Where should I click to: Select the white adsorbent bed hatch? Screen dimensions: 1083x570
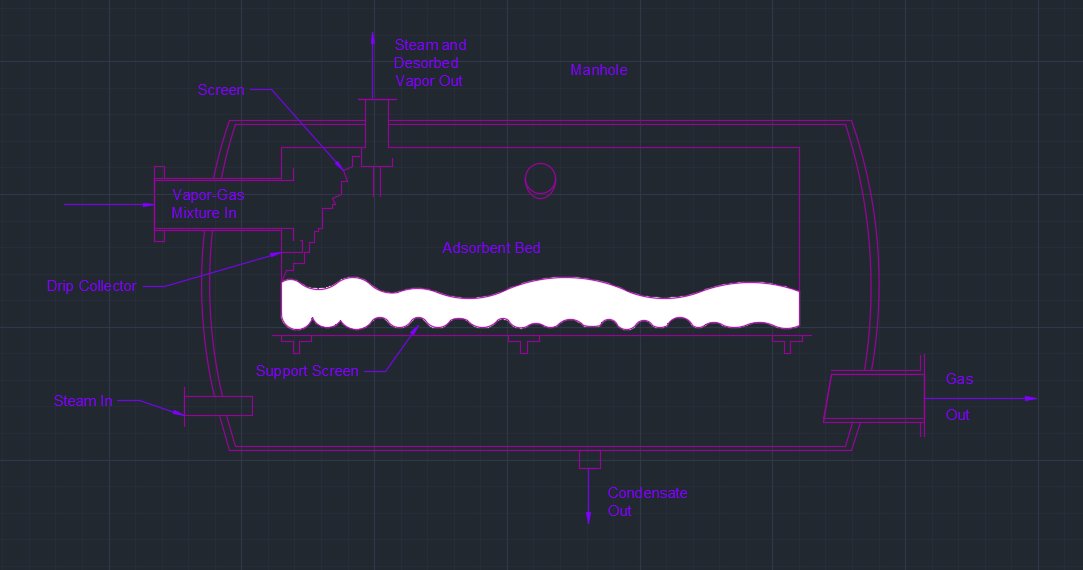coord(540,304)
